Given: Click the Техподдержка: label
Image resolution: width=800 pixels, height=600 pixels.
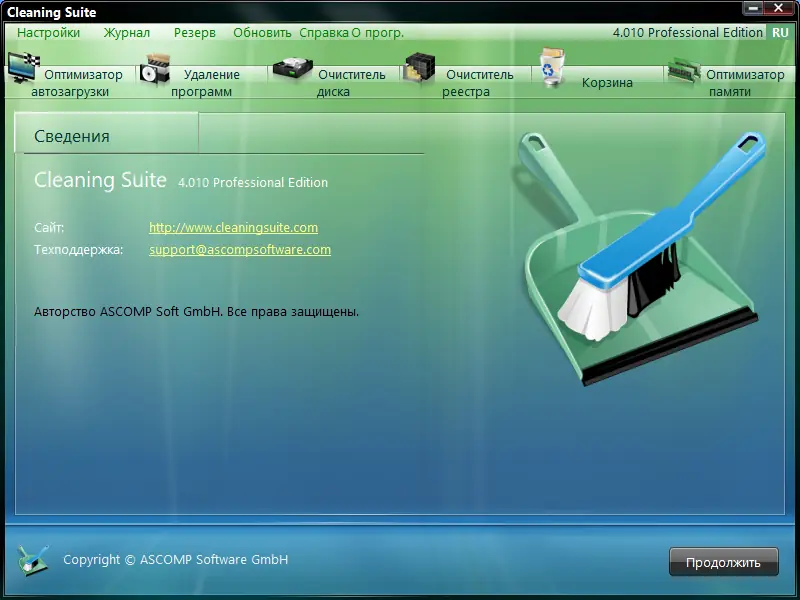Looking at the screenshot, I should tap(79, 250).
